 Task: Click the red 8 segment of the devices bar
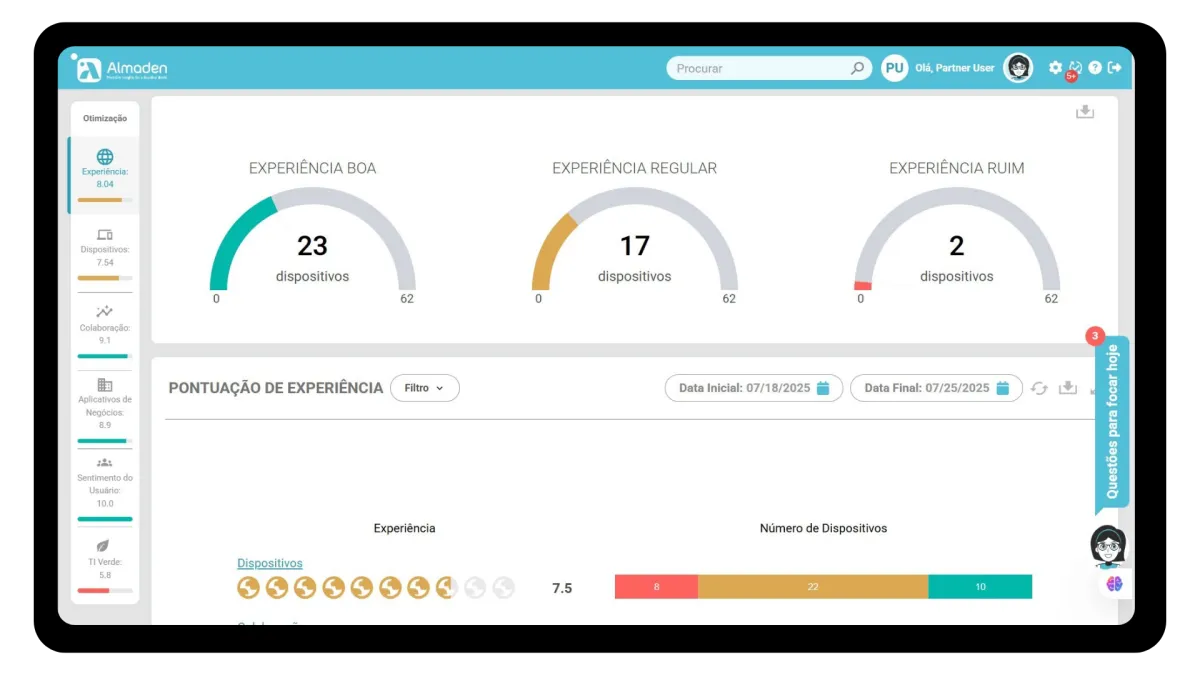coord(656,587)
